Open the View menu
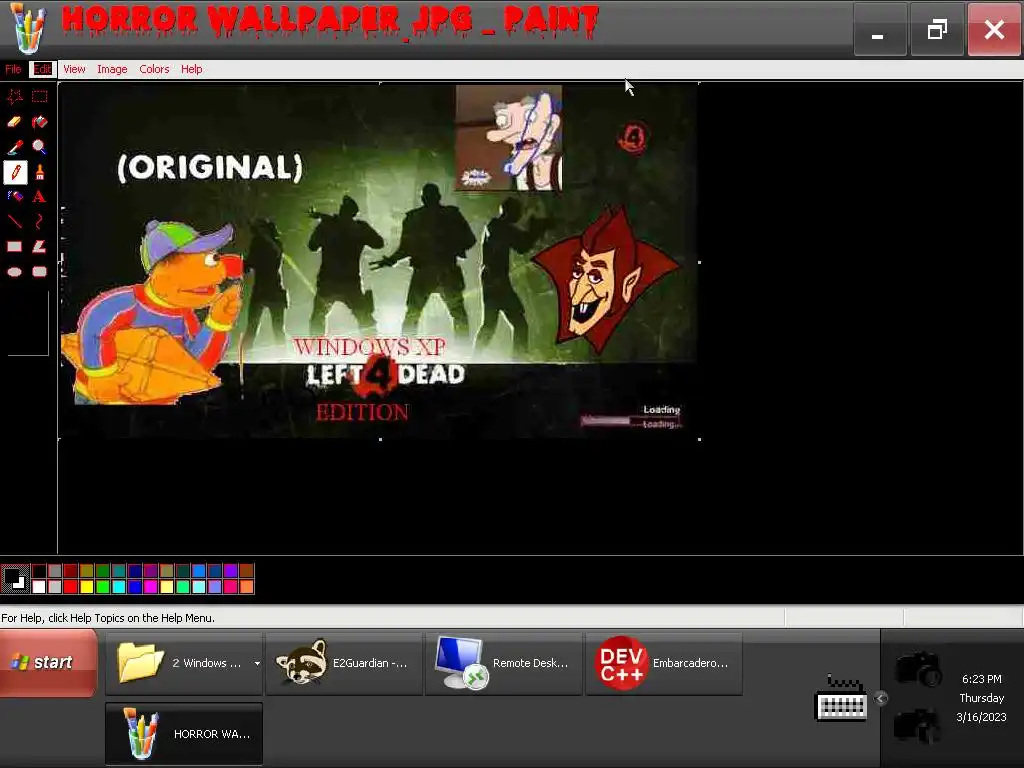 74,69
